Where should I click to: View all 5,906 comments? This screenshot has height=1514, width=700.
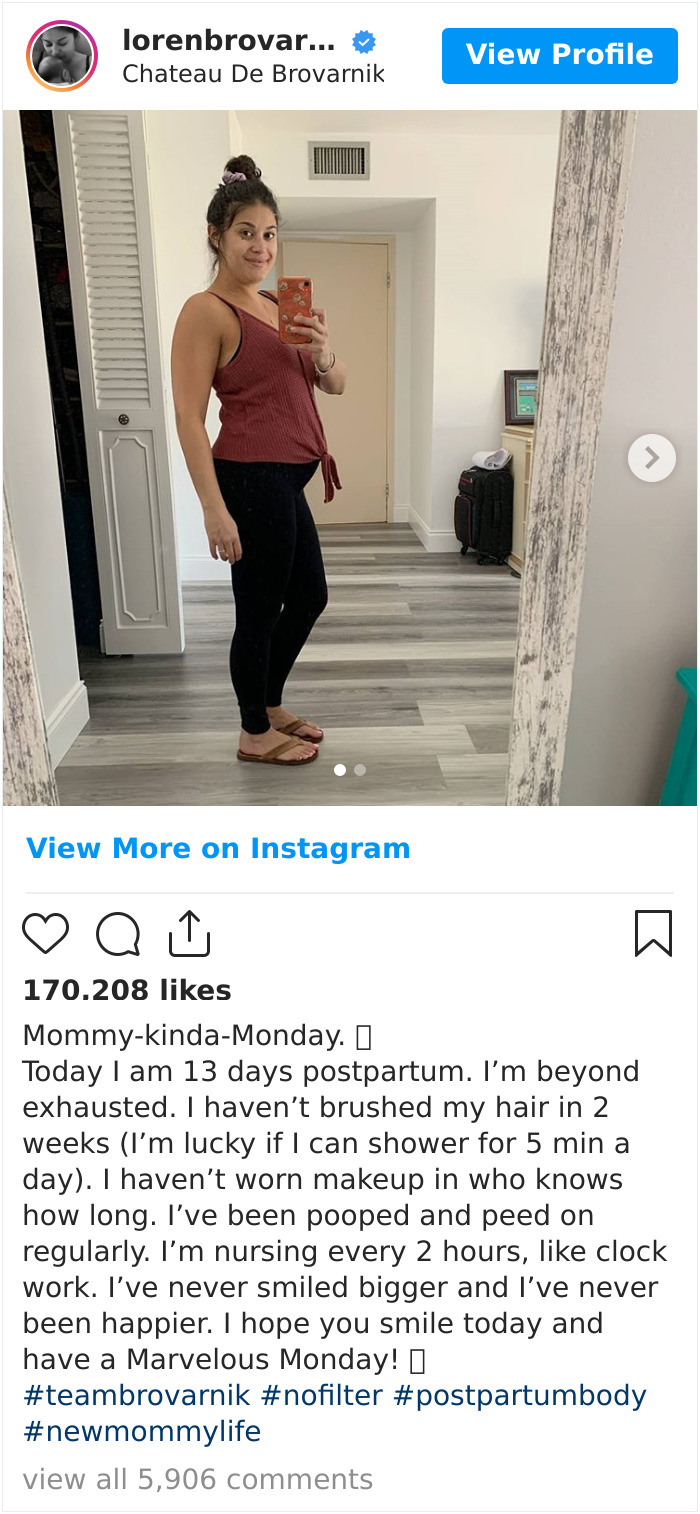tap(198, 1479)
